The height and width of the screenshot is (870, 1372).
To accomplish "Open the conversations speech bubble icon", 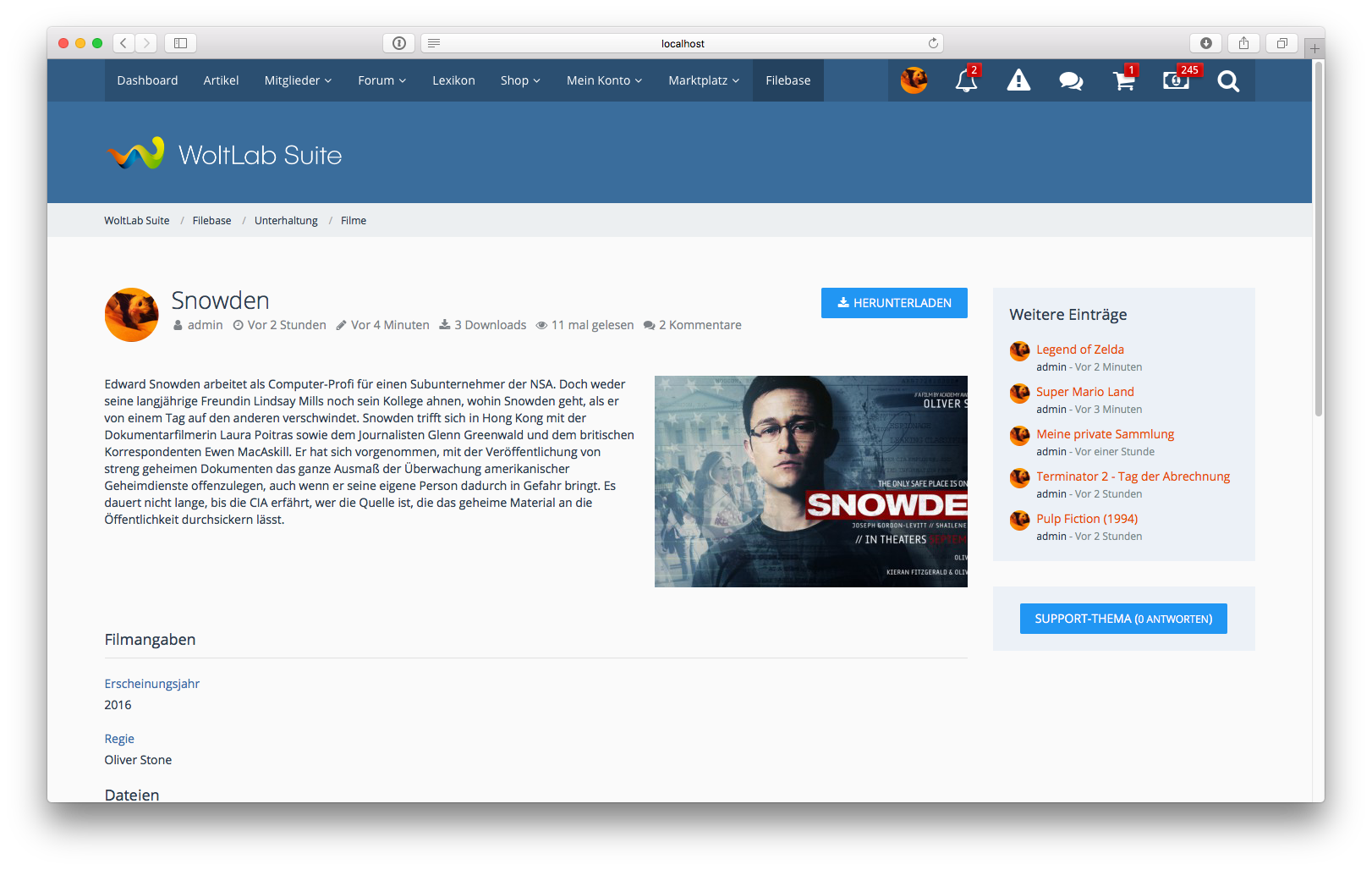I will point(1071,80).
